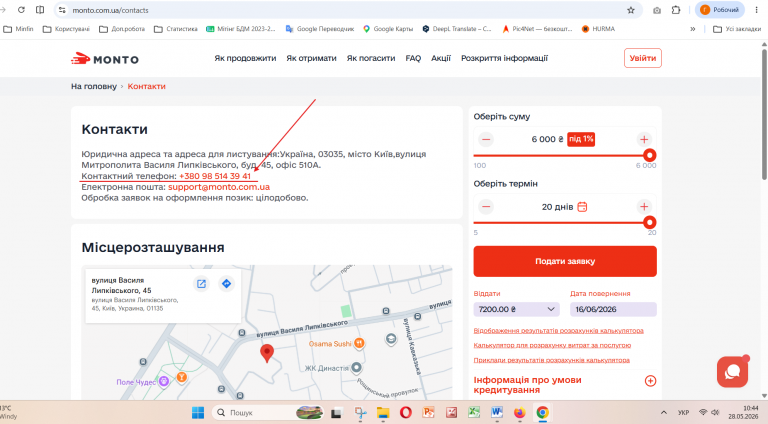Open Firefox from the taskbar
768x424 pixels.
pos(519,413)
